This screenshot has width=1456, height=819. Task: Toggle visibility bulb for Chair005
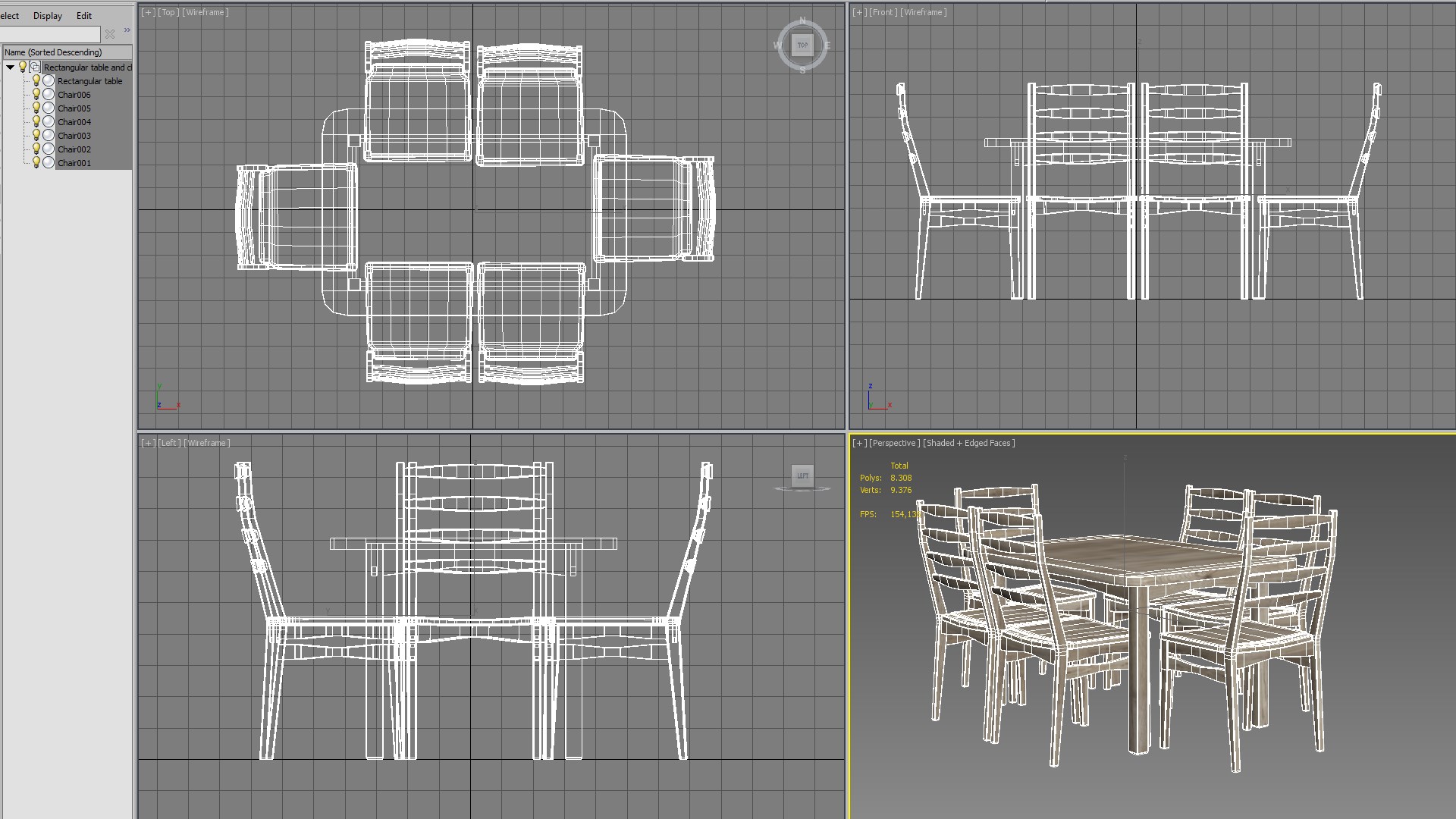(x=36, y=108)
